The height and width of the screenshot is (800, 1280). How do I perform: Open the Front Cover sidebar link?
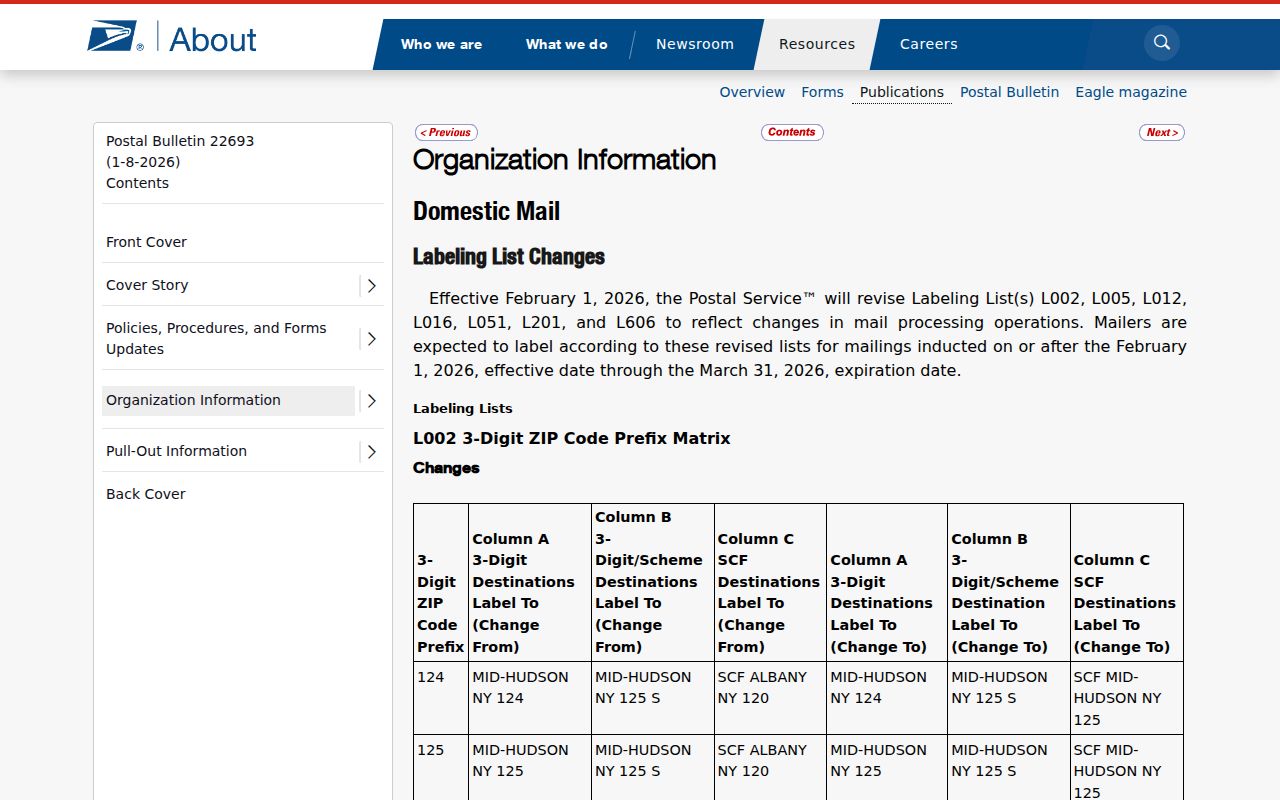coord(146,242)
